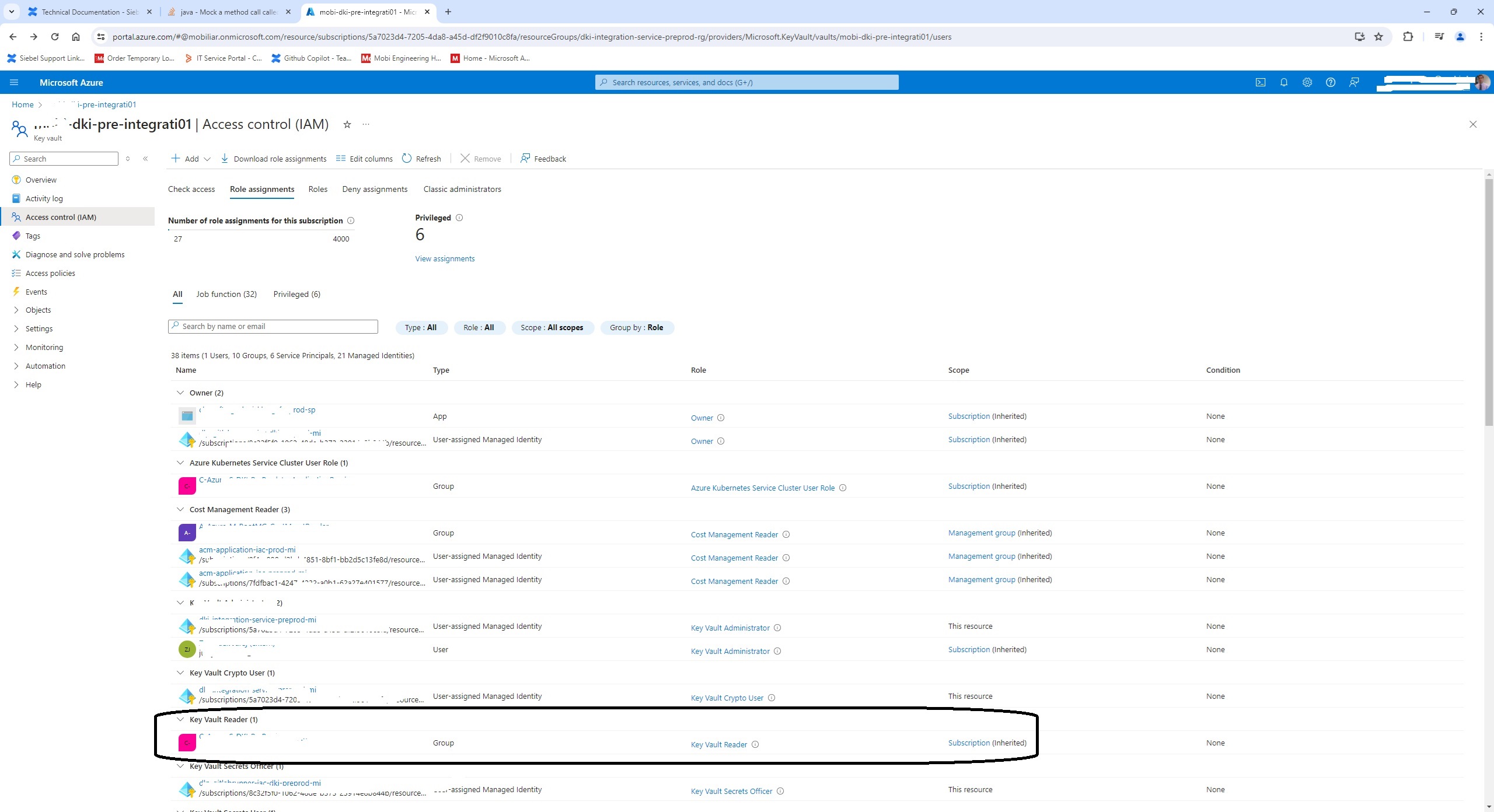
Task: Filter by Privileged (6) toggle
Action: (296, 294)
